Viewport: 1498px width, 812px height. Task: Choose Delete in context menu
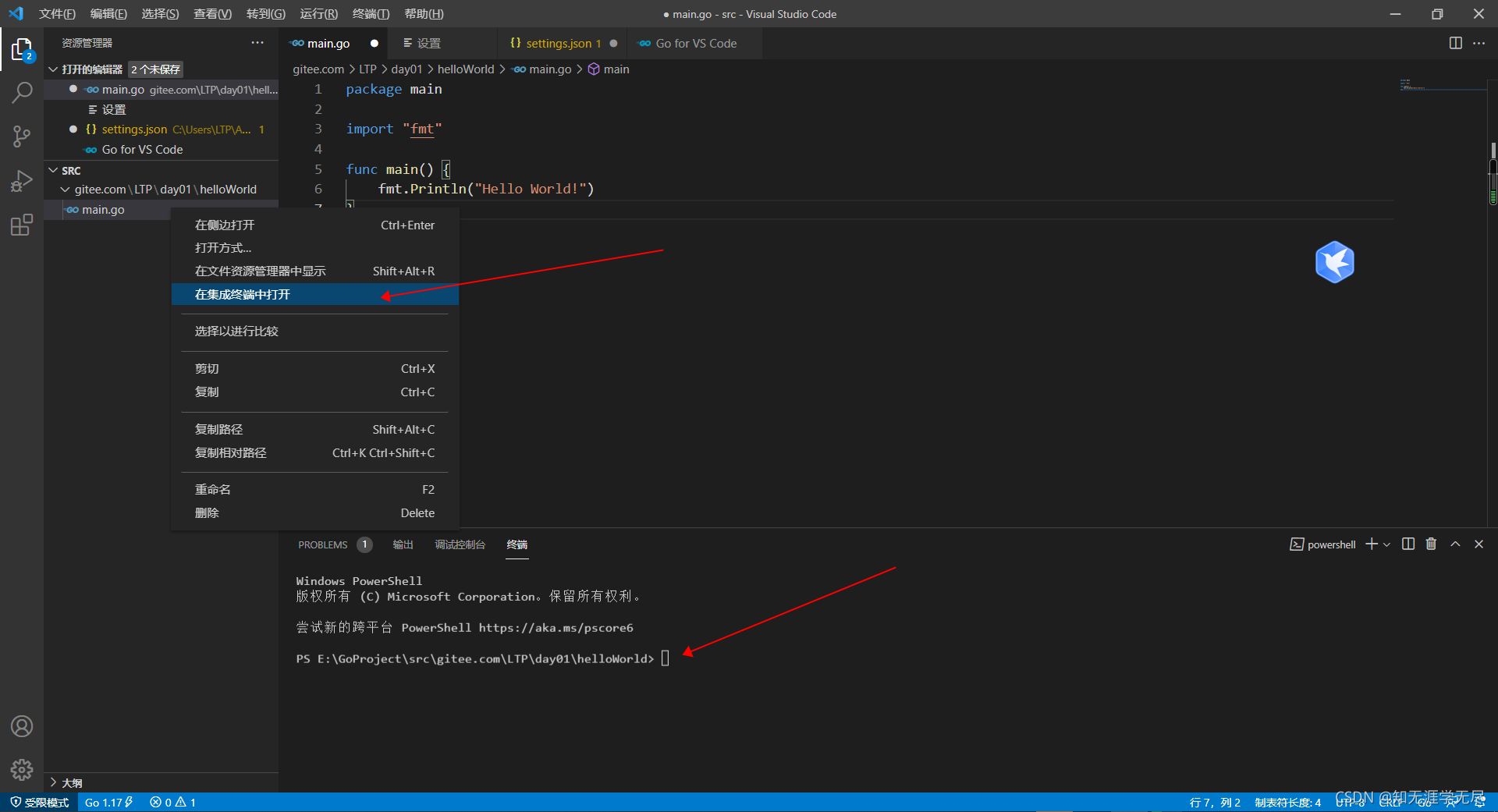[x=314, y=513]
